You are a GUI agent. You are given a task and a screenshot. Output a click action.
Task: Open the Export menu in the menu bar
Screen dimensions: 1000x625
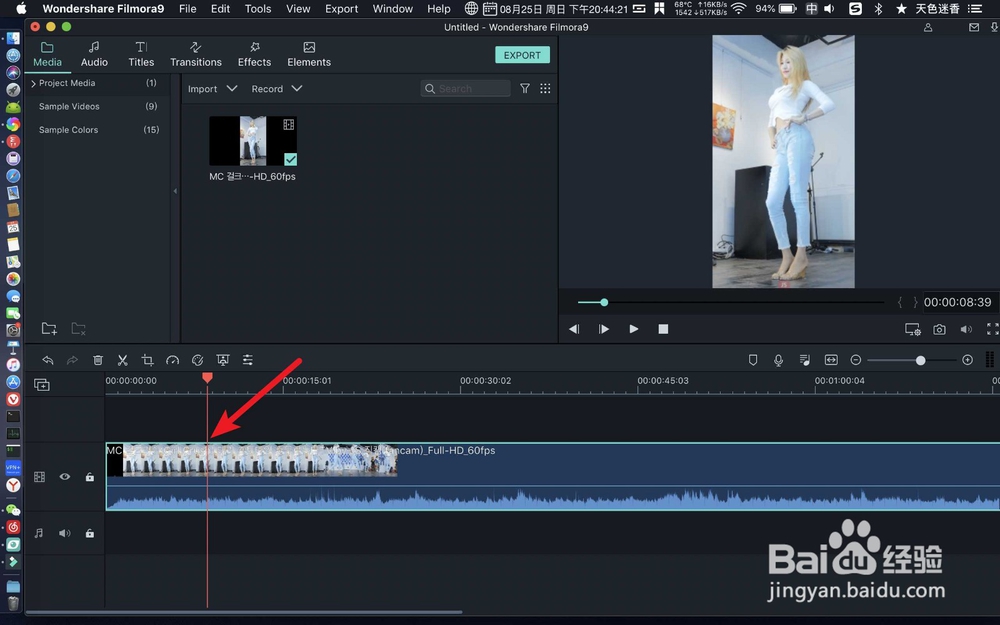point(341,9)
